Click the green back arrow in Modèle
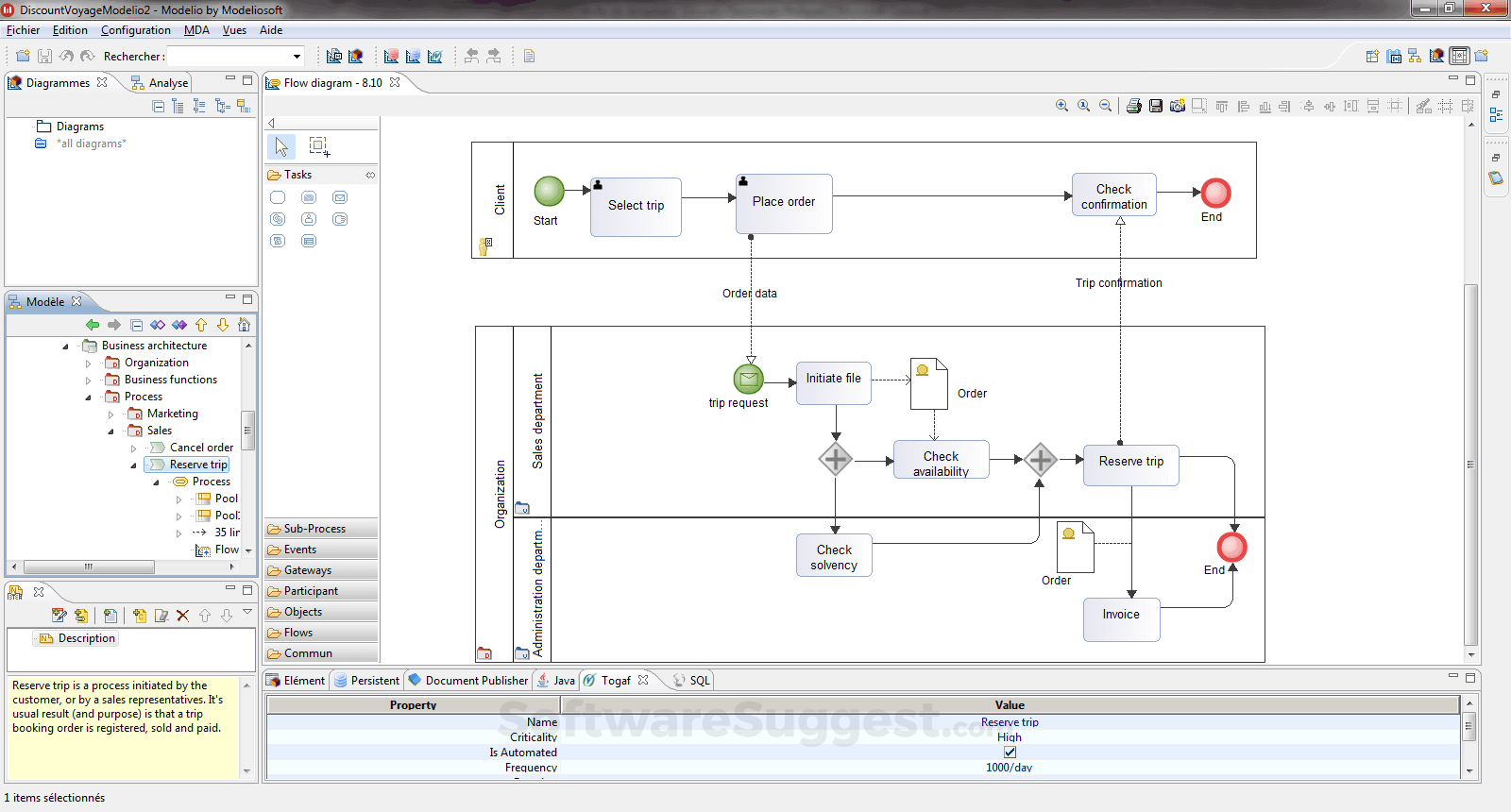The width and height of the screenshot is (1511, 812). pos(93,325)
